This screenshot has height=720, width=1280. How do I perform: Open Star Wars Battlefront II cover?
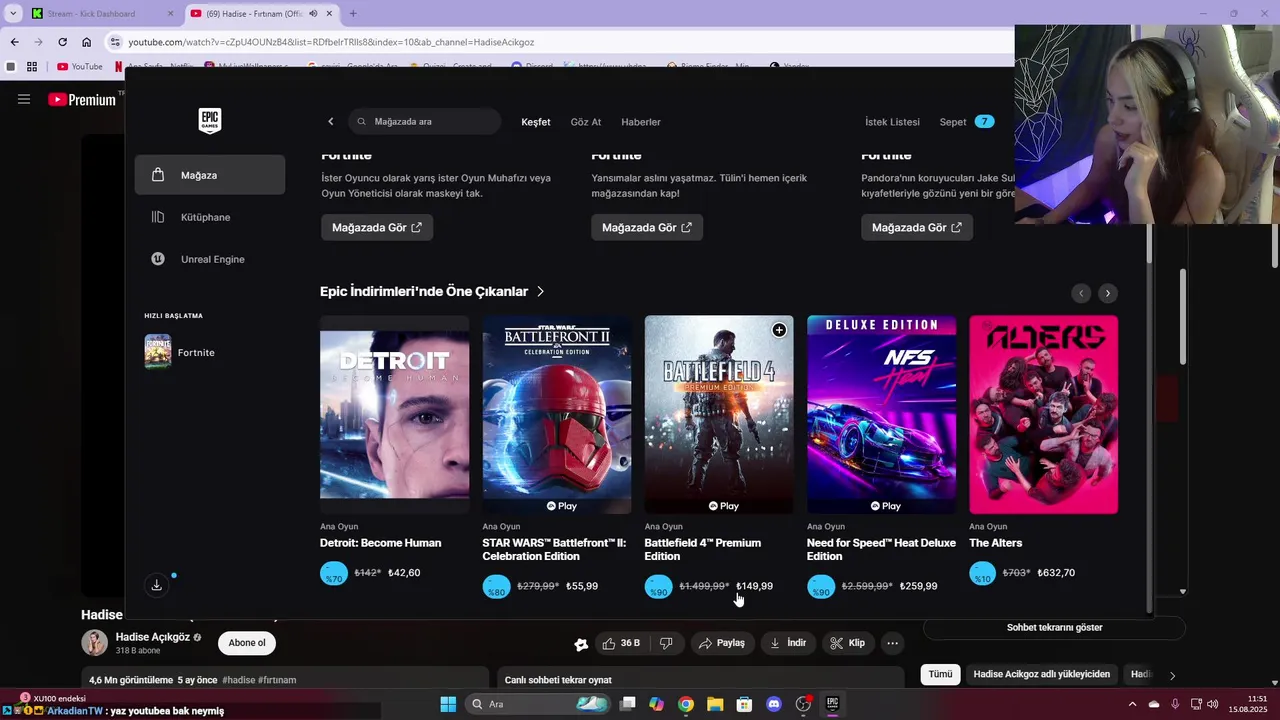(x=557, y=414)
